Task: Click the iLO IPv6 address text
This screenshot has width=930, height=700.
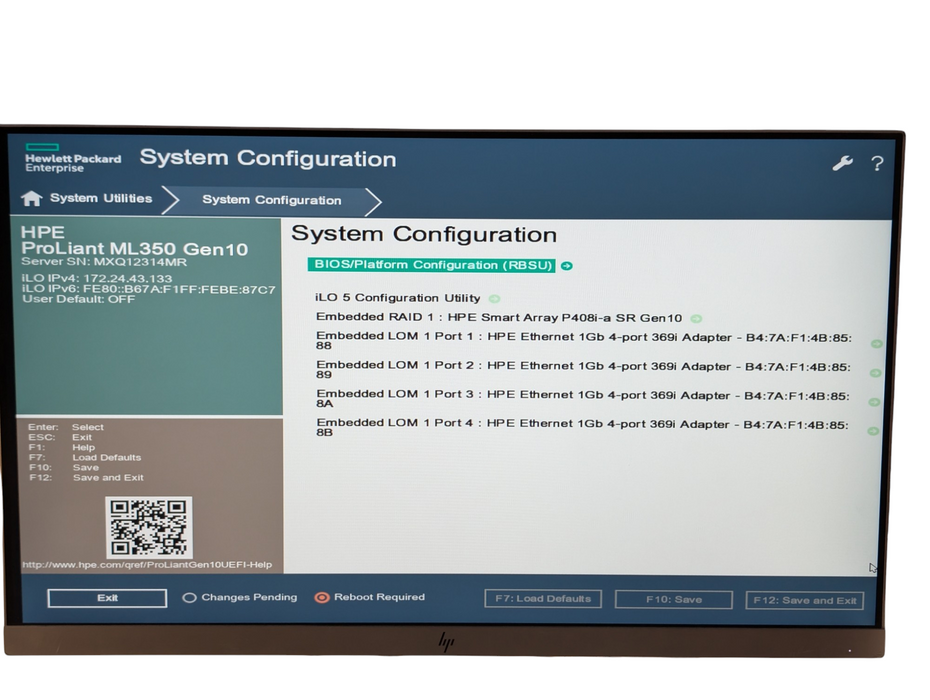Action: click(x=149, y=289)
